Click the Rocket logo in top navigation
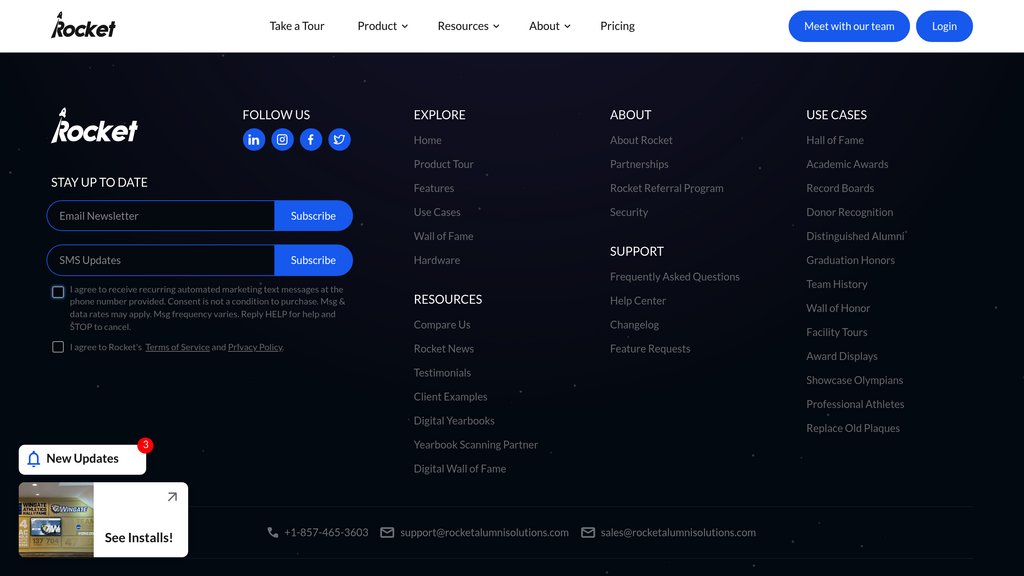This screenshot has width=1024, height=576. tap(84, 26)
